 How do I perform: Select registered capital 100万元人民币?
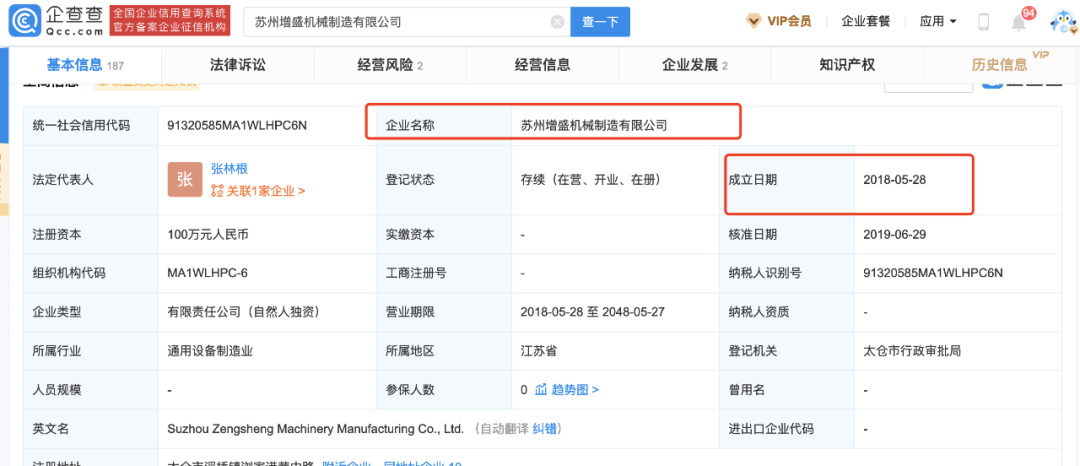click(x=208, y=235)
